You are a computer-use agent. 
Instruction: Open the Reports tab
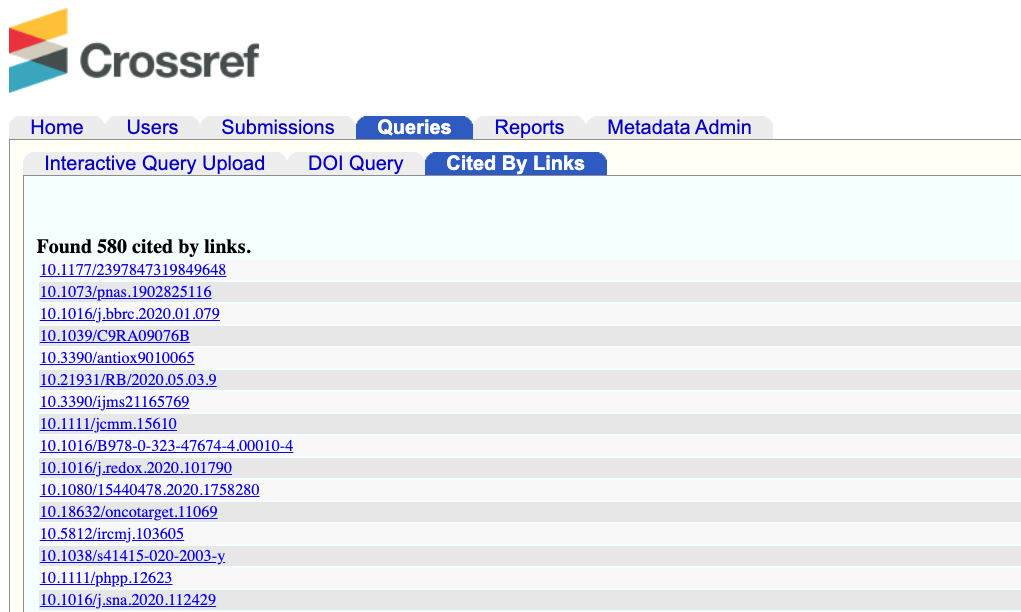pos(529,127)
